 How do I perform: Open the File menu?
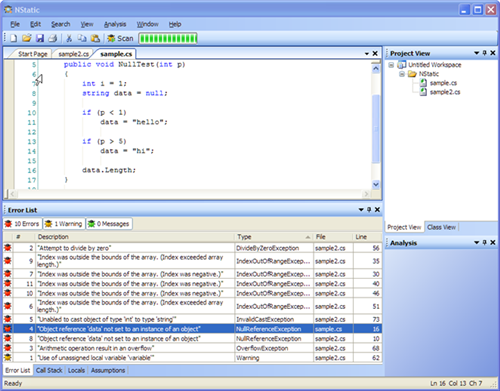click(x=15, y=24)
